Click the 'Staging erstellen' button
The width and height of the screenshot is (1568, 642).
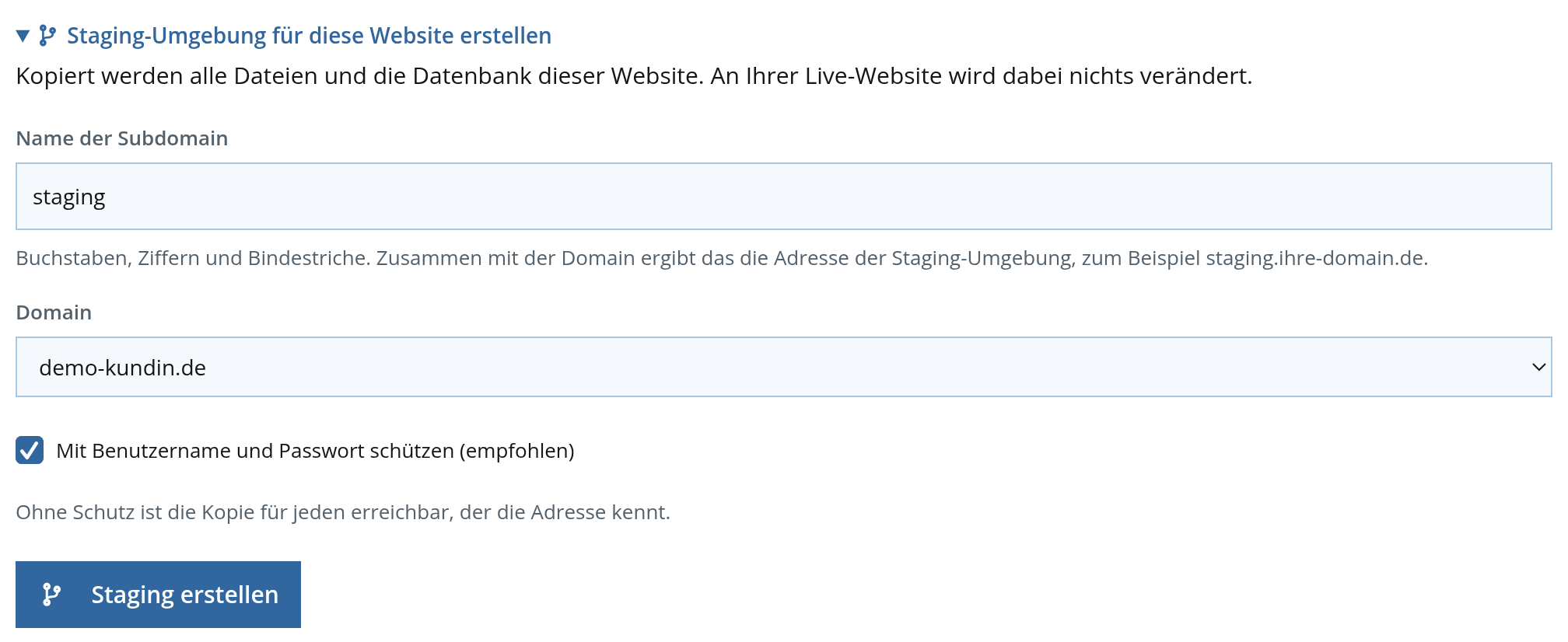click(158, 595)
